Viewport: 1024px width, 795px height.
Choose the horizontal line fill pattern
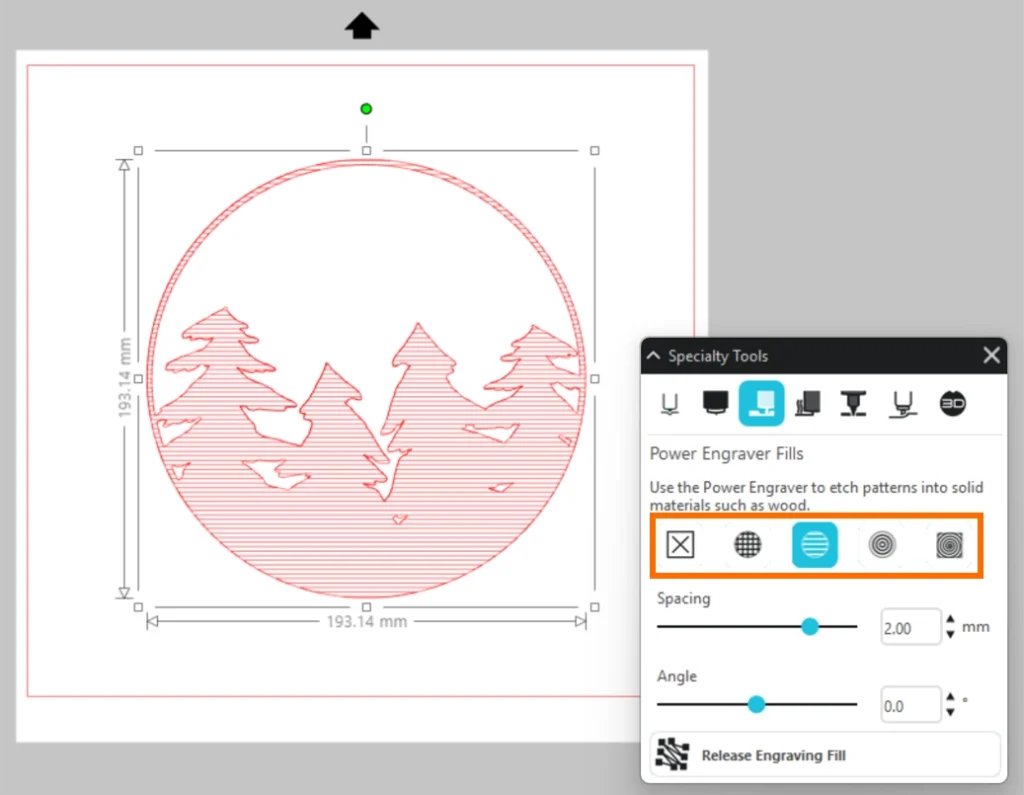tap(814, 544)
